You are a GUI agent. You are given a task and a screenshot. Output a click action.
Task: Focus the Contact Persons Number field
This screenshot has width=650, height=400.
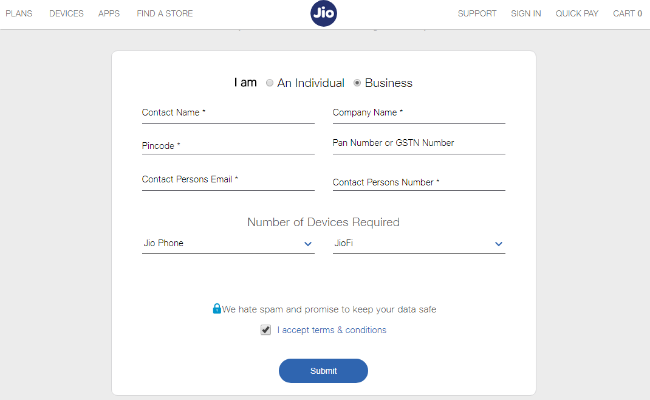tap(419, 182)
